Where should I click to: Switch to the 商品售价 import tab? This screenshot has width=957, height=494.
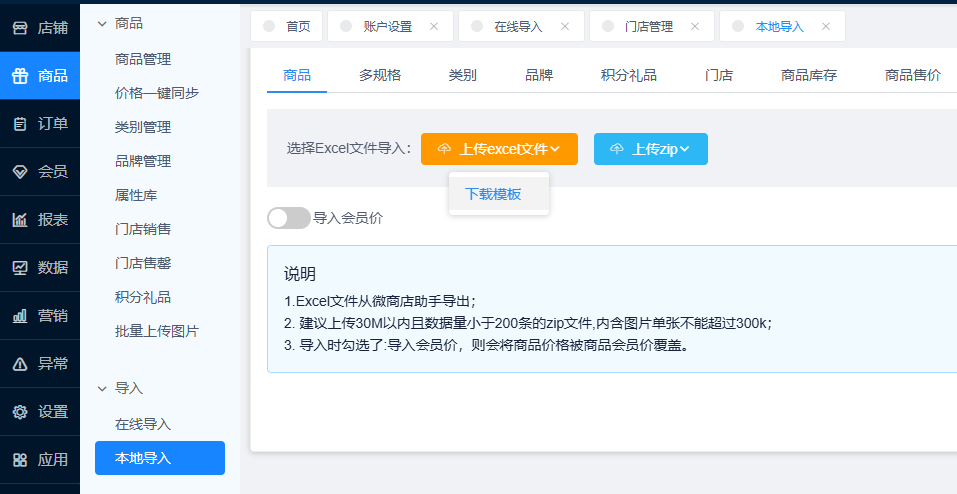coord(913,76)
